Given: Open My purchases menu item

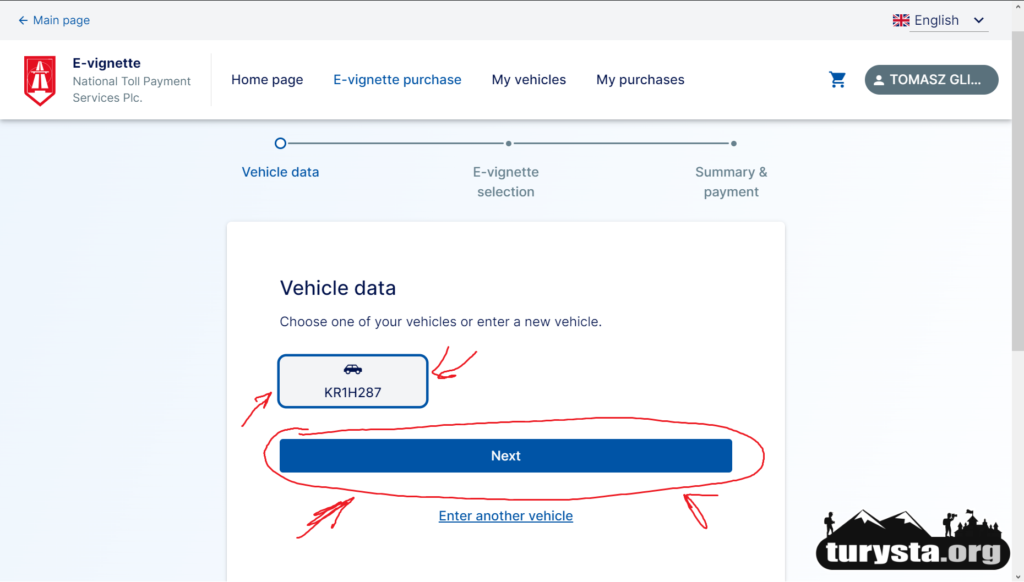Looking at the screenshot, I should [640, 80].
